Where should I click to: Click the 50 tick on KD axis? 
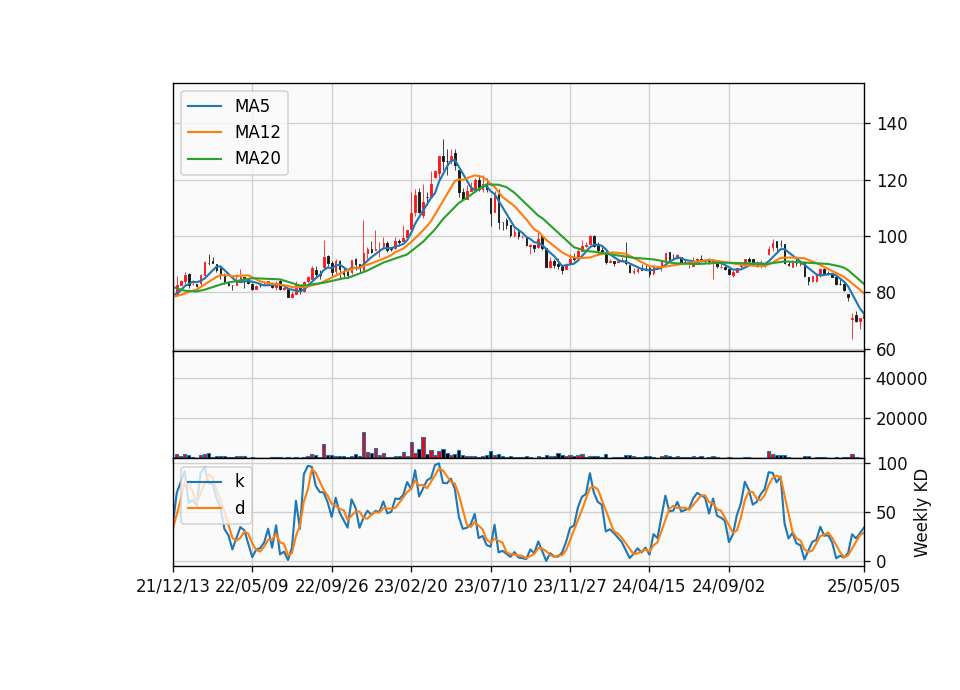click(x=887, y=513)
